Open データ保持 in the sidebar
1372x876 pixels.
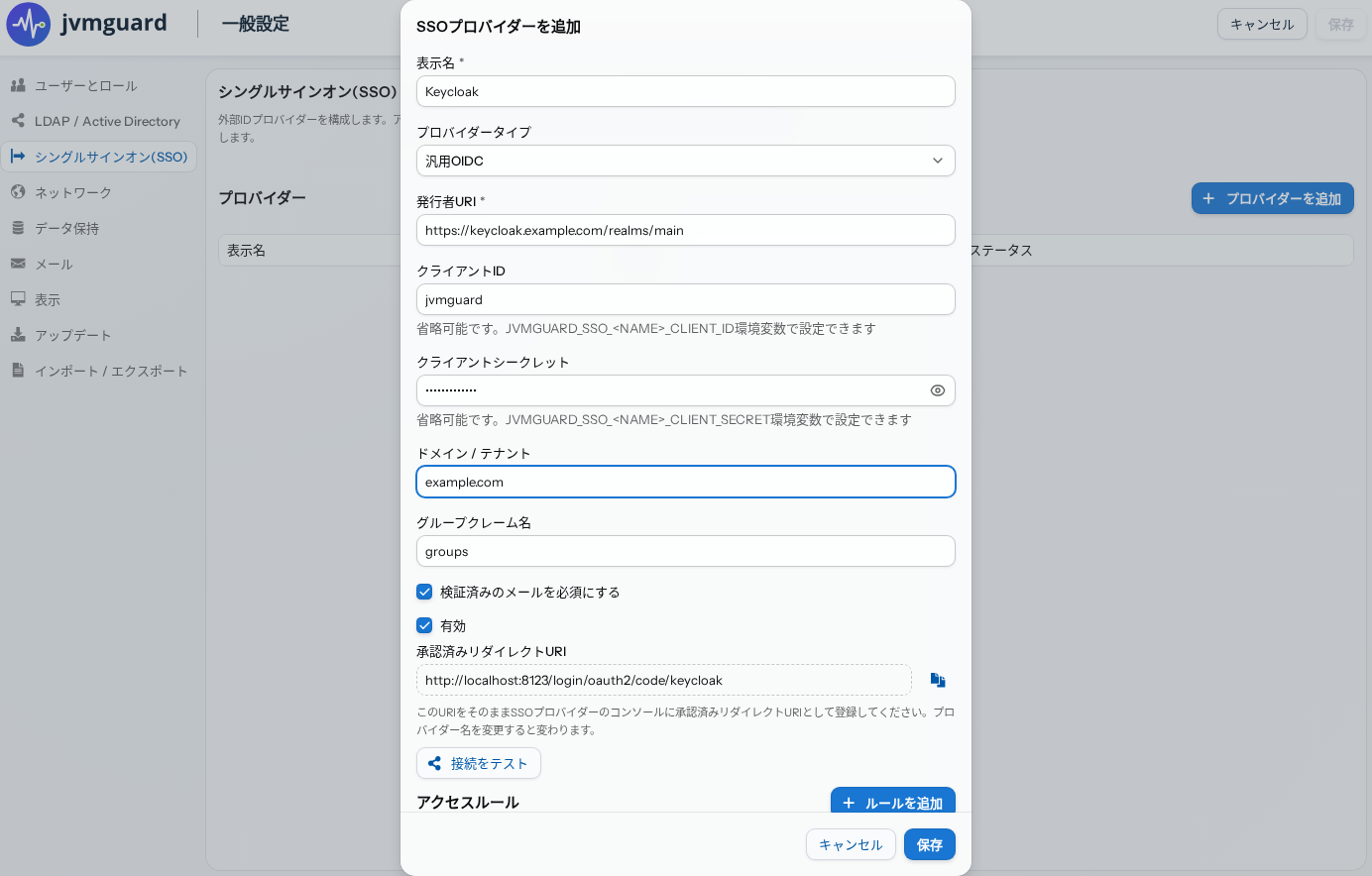click(x=99, y=228)
